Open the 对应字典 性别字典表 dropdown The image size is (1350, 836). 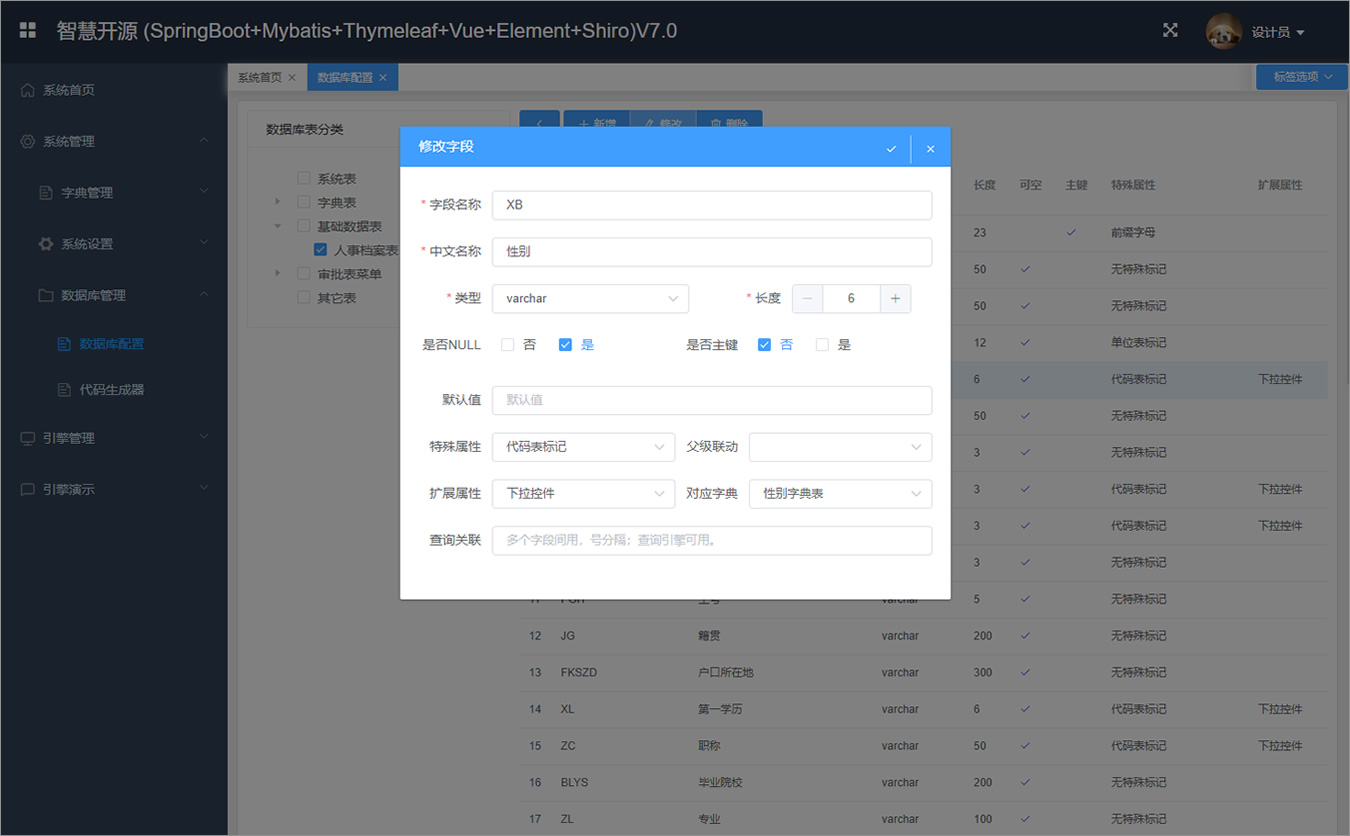[840, 493]
